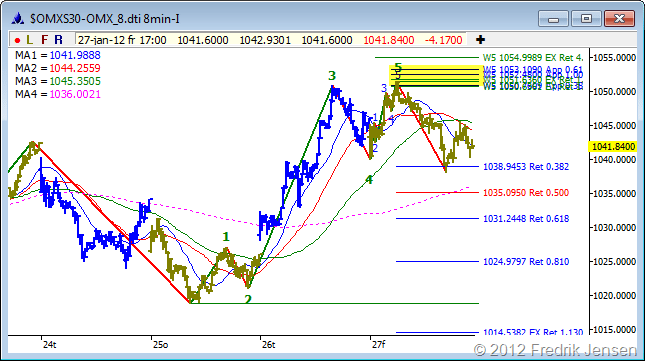Select the 1035.0950 Ret 0.500 label
The image size is (645, 361).
pos(526,192)
